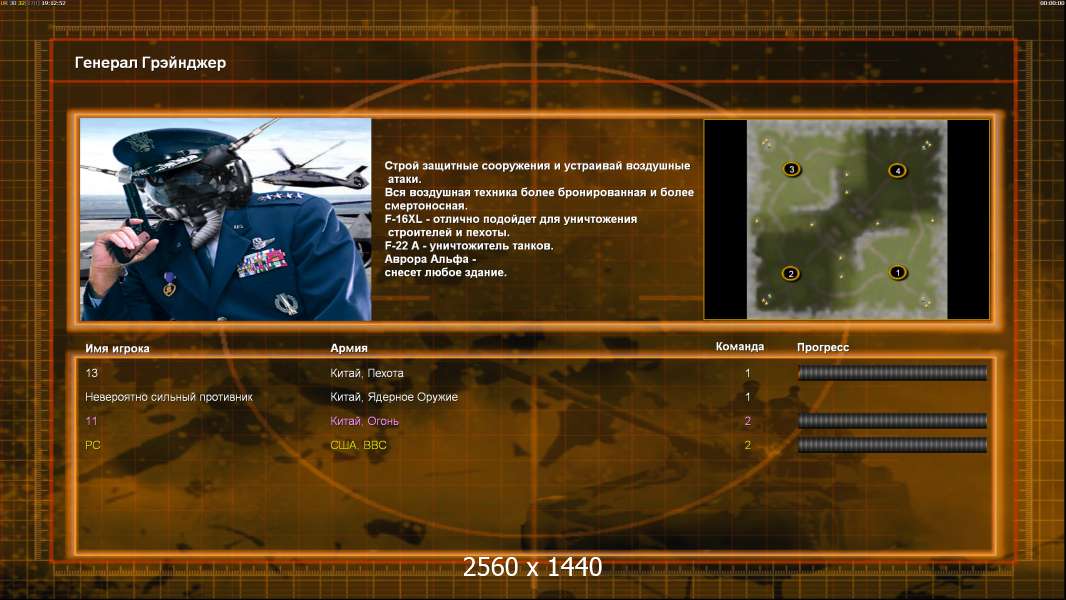Click the General Granger portrait image
The height and width of the screenshot is (600, 1066).
click(x=226, y=219)
